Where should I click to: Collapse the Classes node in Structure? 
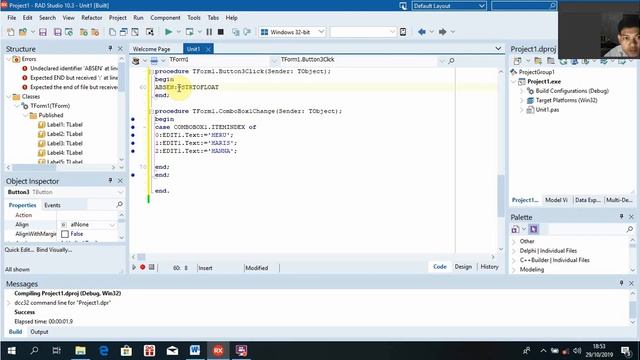click(x=9, y=97)
